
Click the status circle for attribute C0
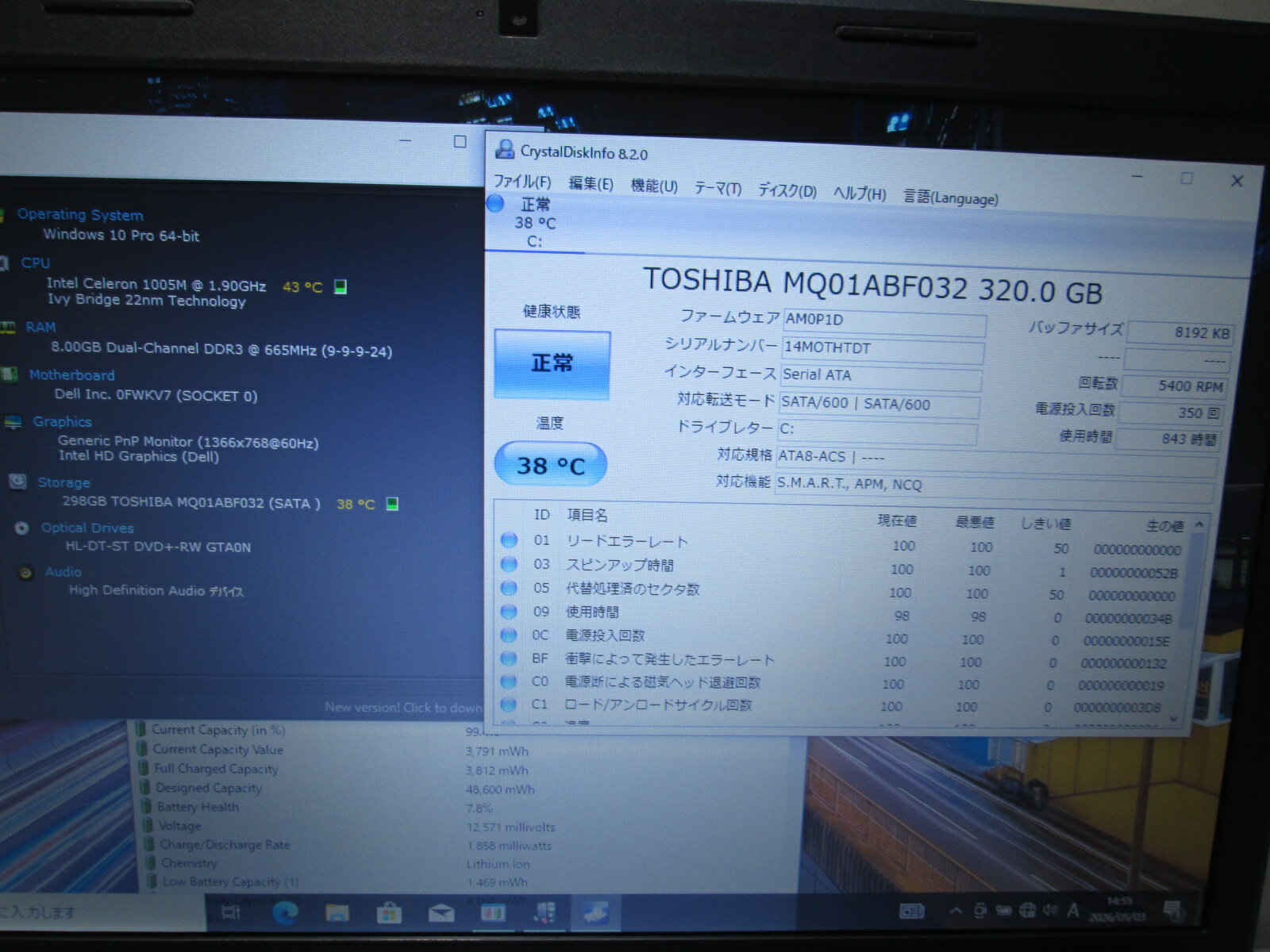509,681
